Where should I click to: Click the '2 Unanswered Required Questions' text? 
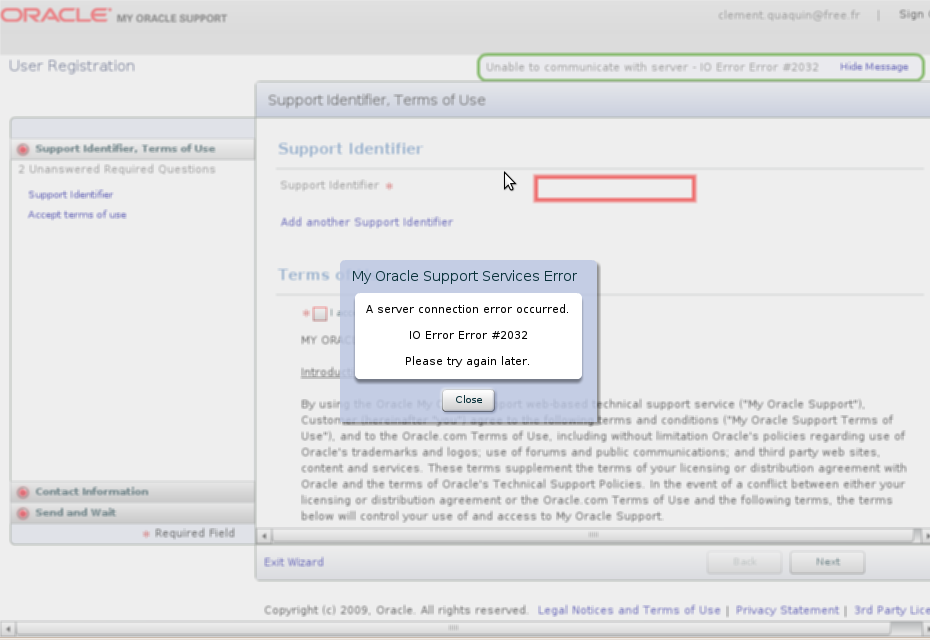pyautogui.click(x=116, y=169)
